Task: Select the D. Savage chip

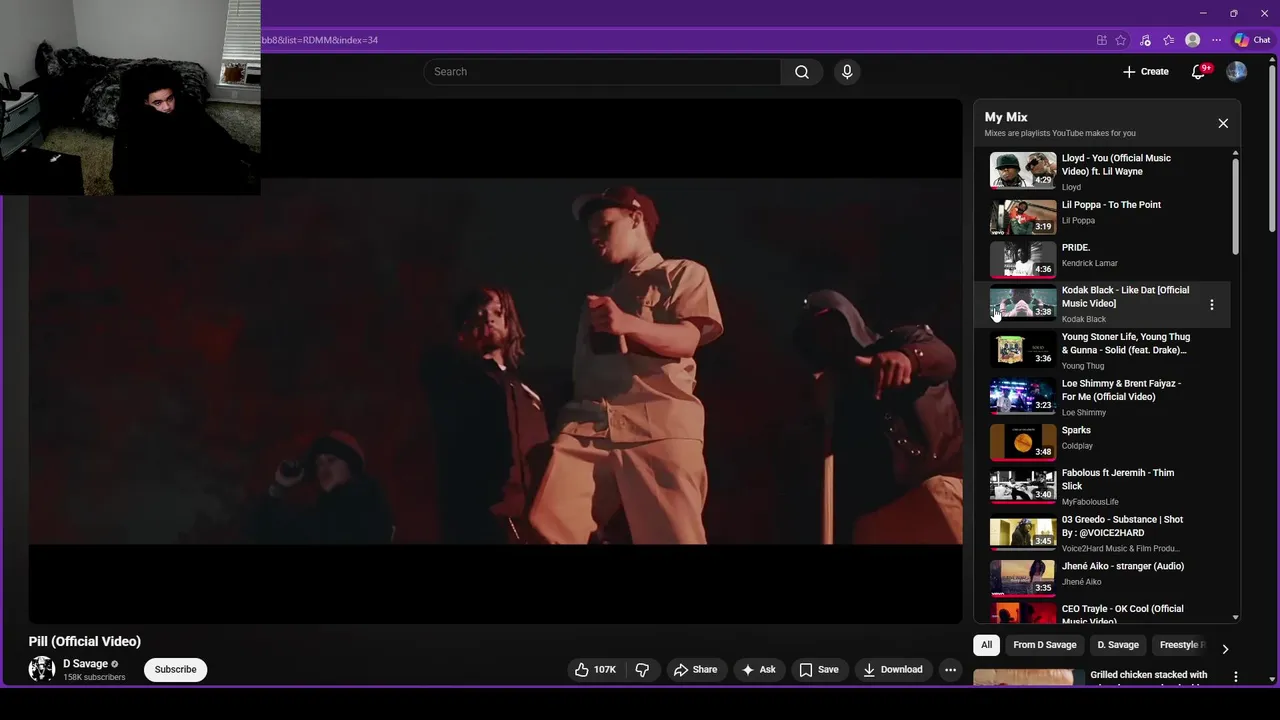Action: [x=1118, y=645]
